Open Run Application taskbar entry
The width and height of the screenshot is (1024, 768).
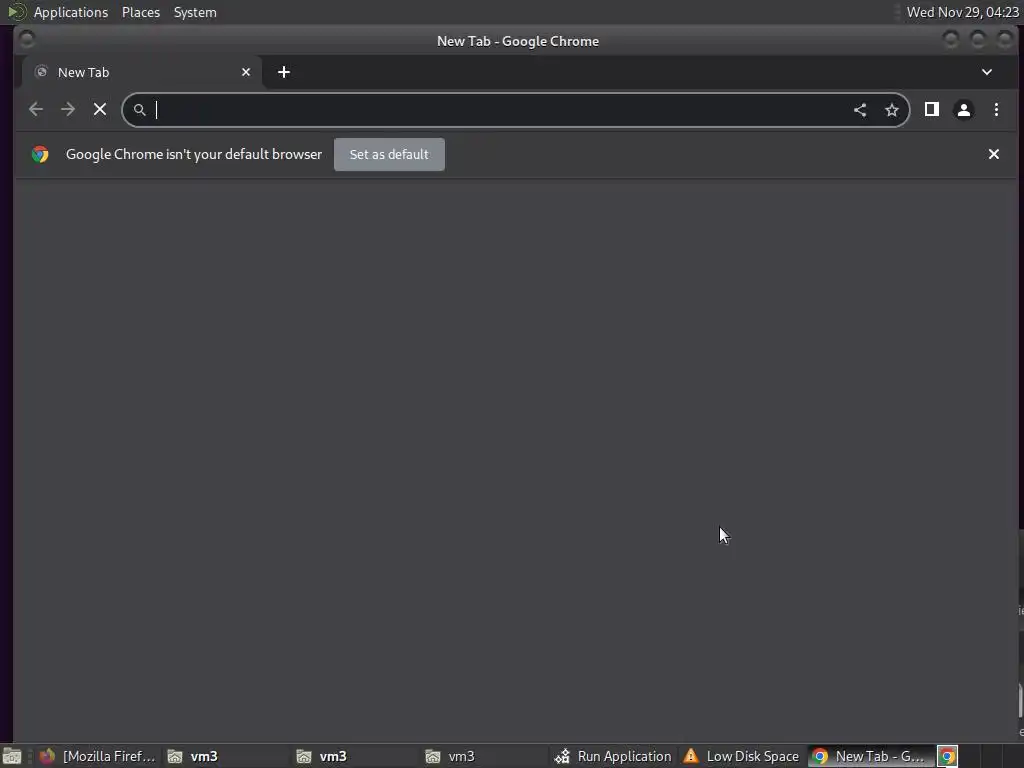coord(613,756)
